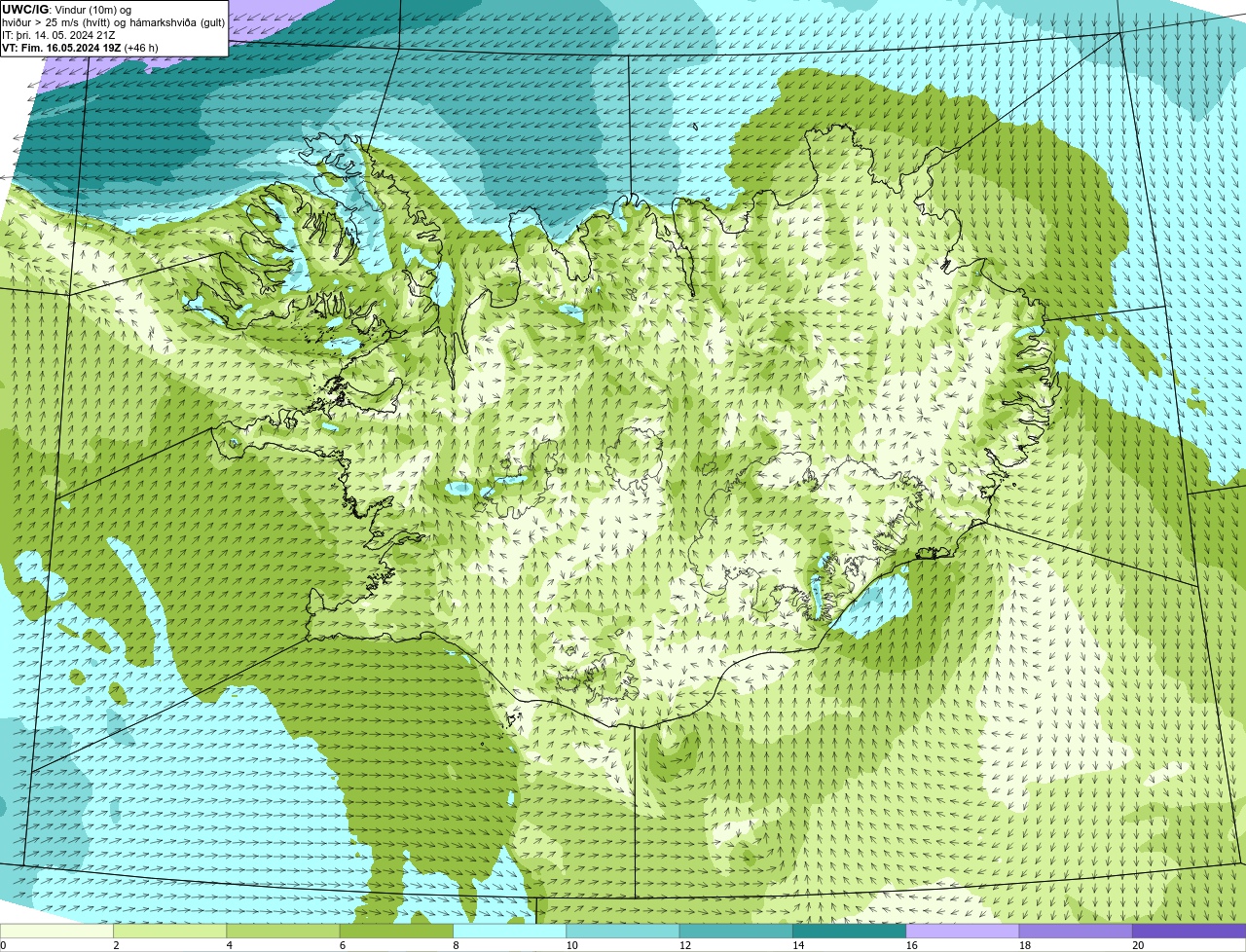The width and height of the screenshot is (1246, 952).
Task: Click the scale label '8'
Action: click(x=456, y=945)
